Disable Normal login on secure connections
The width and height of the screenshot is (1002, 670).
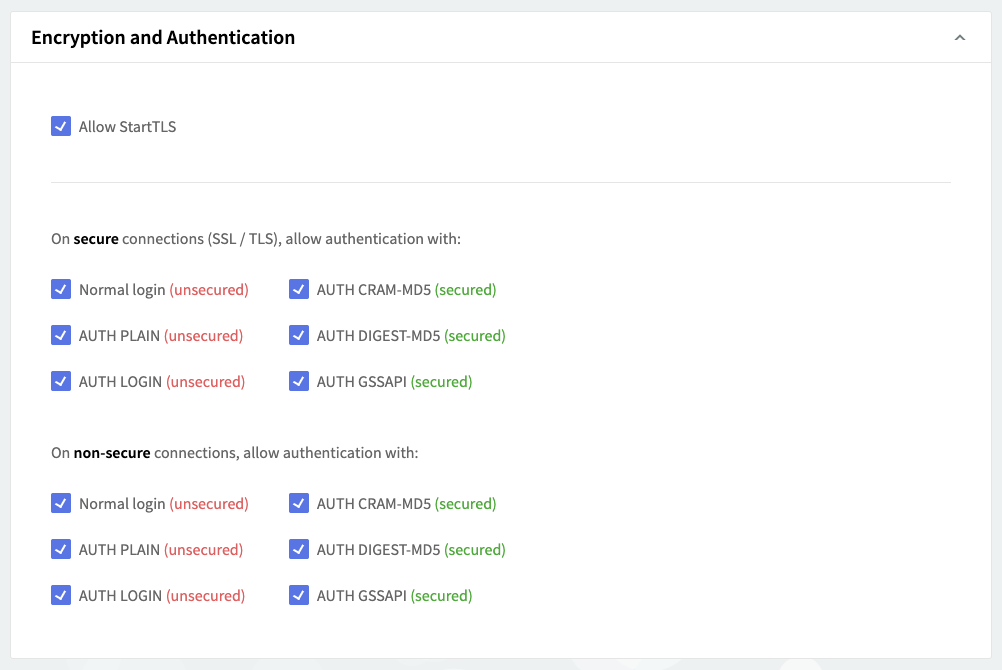pyautogui.click(x=61, y=289)
